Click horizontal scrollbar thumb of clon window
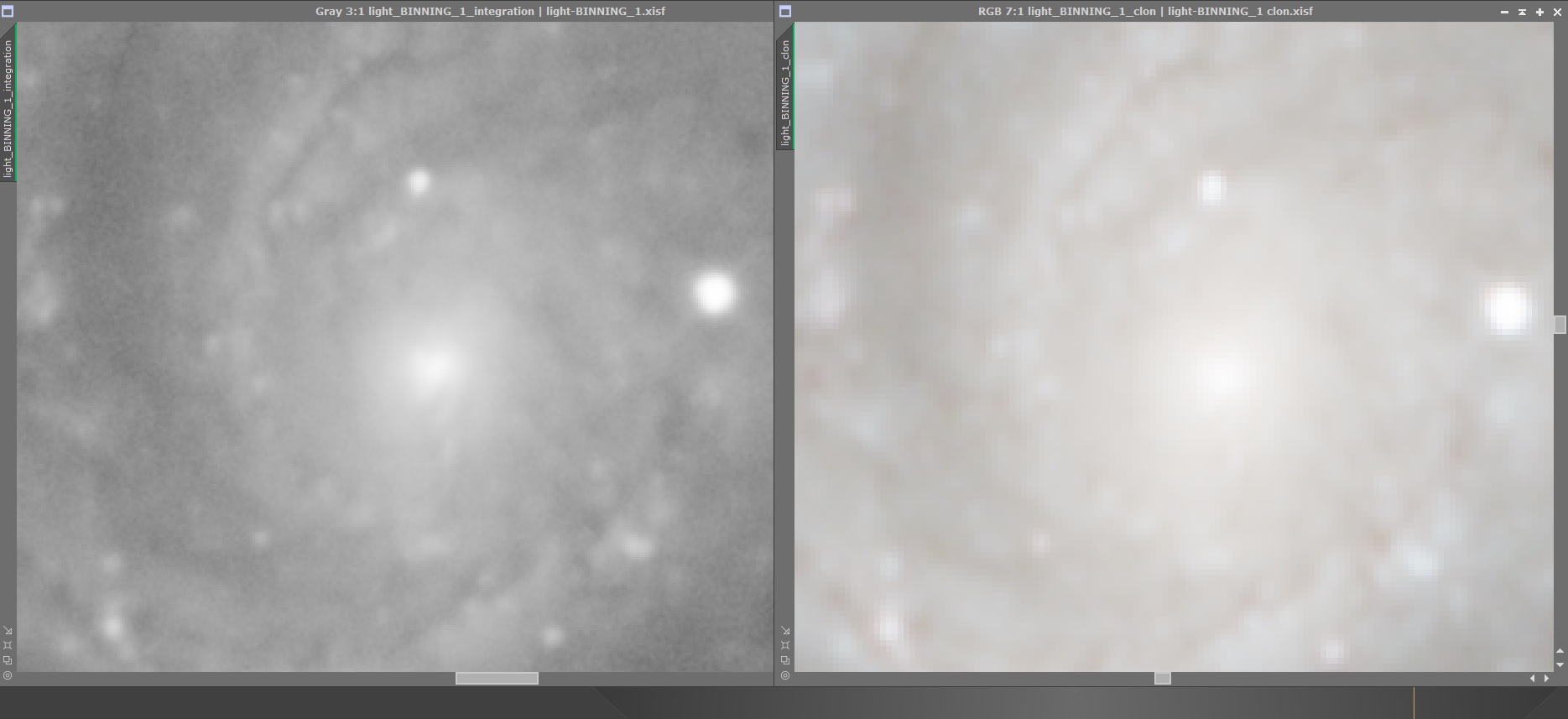The image size is (1568, 719). [x=1163, y=678]
